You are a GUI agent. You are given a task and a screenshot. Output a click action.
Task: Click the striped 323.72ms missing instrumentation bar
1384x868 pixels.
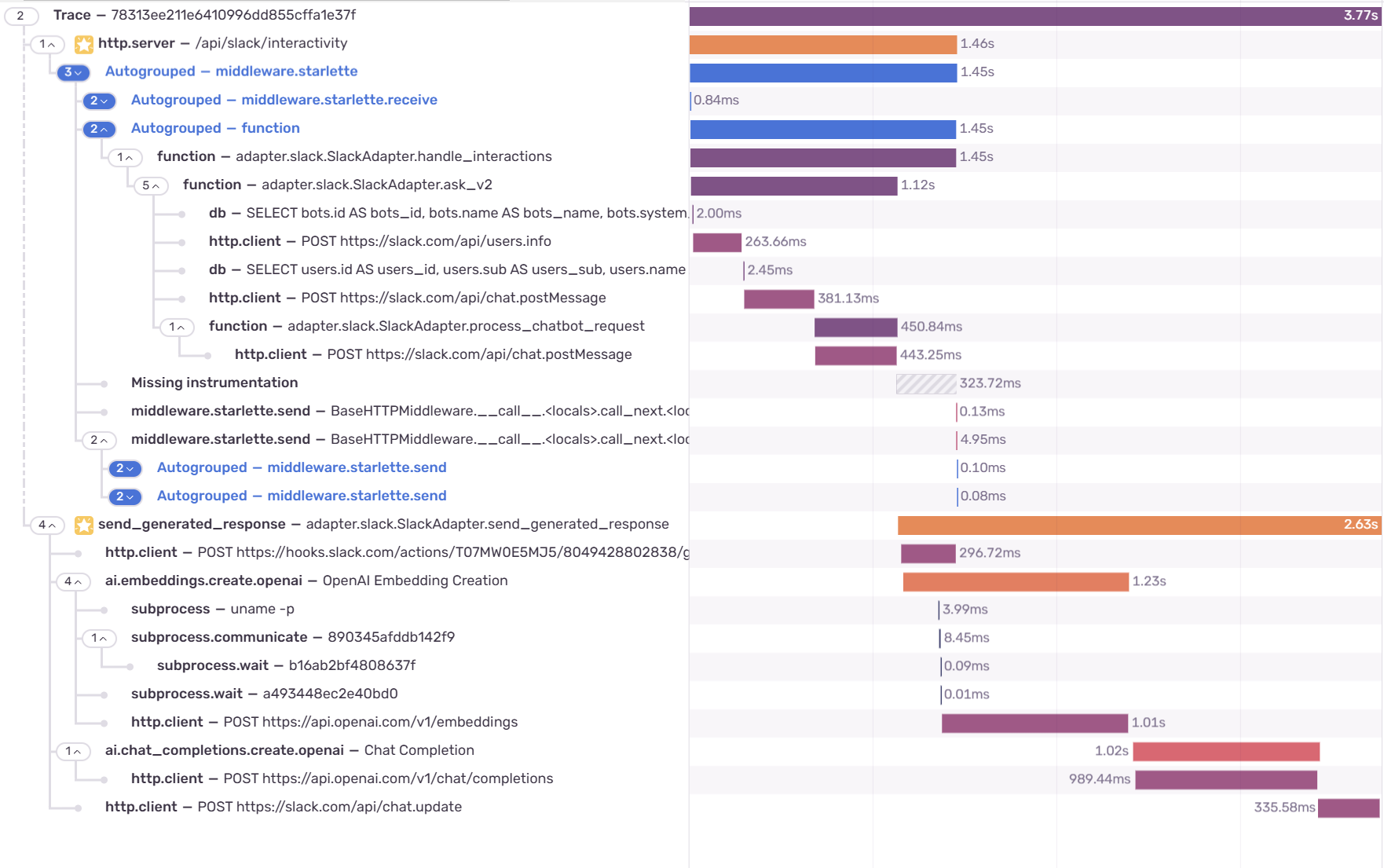pyautogui.click(x=926, y=383)
